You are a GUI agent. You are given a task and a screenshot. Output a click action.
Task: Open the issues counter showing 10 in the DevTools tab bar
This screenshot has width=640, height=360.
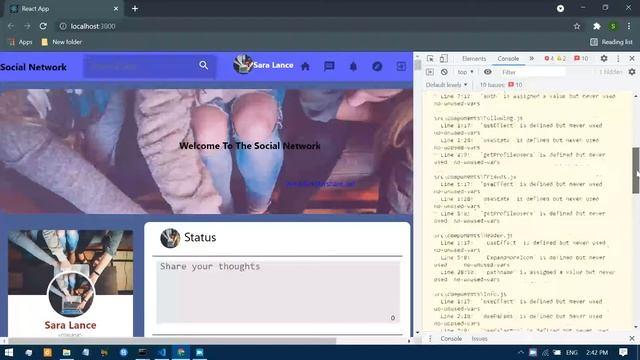[x=581, y=59]
